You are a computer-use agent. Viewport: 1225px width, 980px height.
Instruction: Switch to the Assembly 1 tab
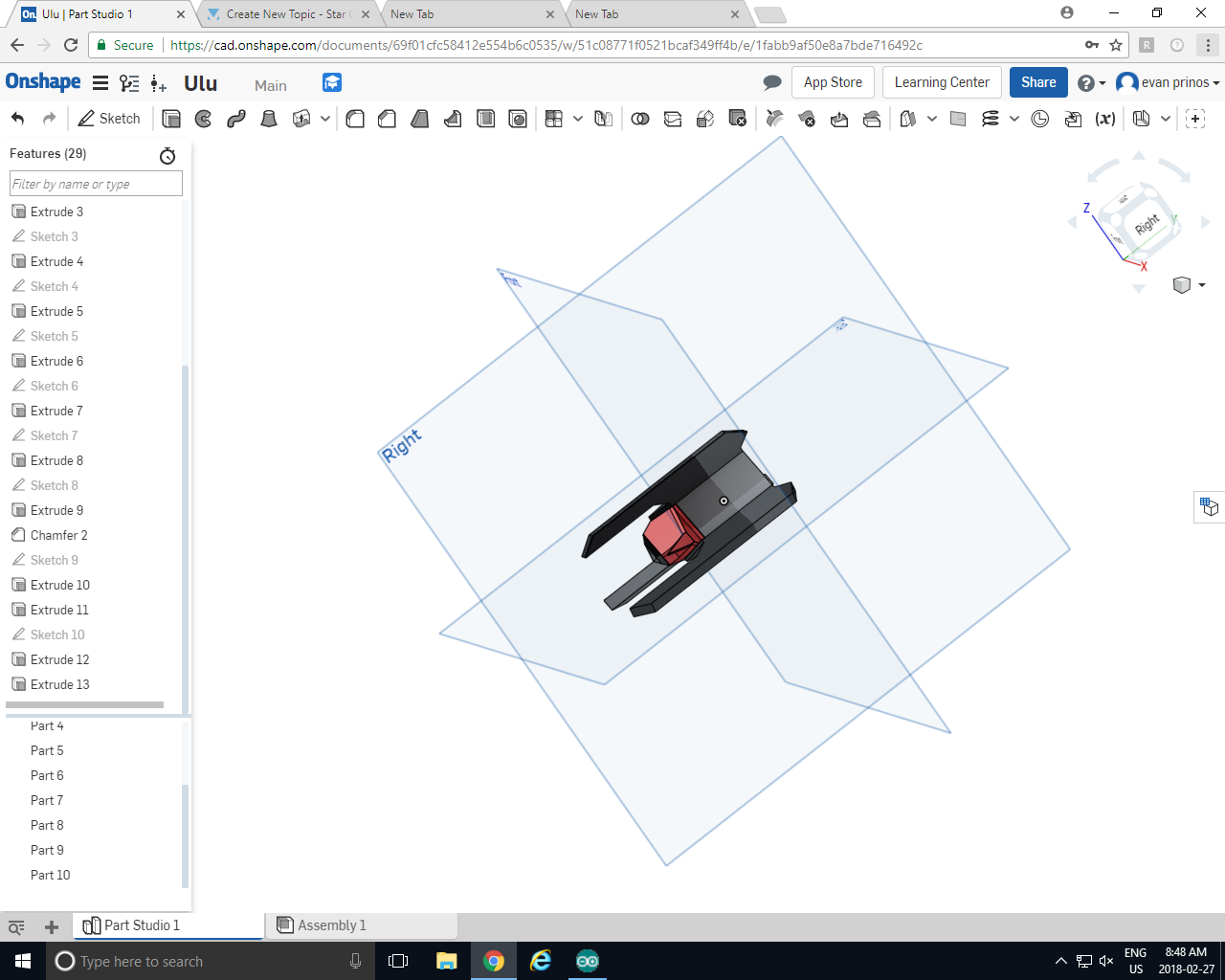point(331,925)
